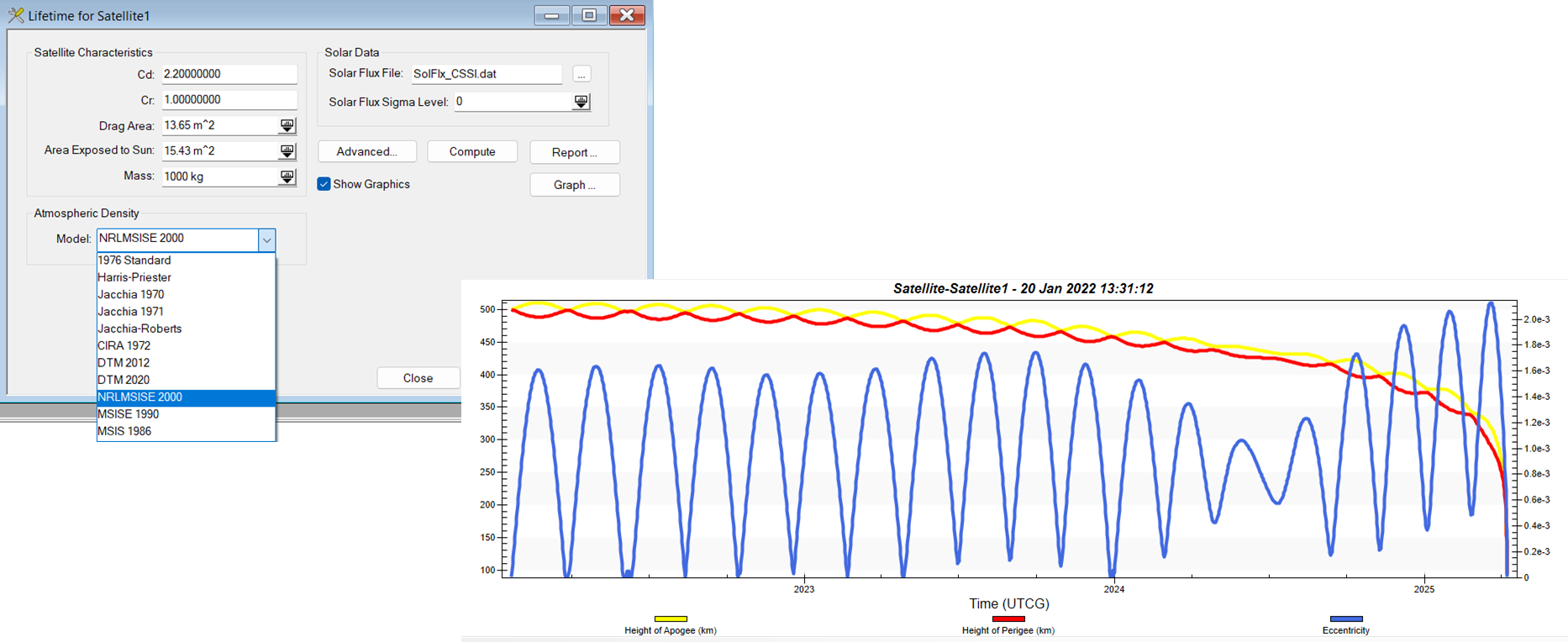Viewport: 1568px width, 642px height.
Task: Click the Graph button
Action: coord(575,185)
